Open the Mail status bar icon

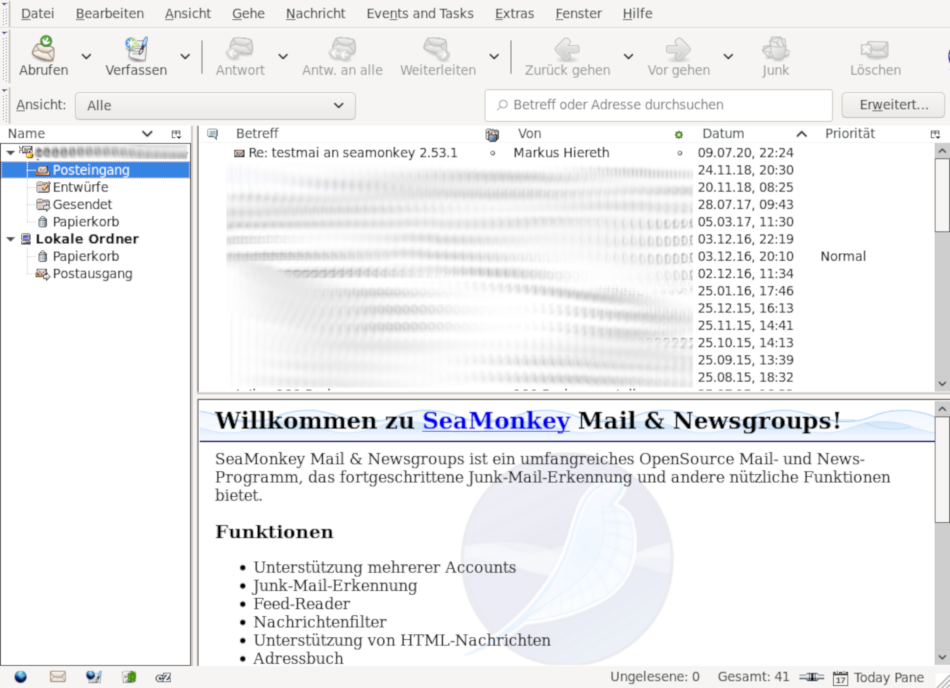tap(58, 676)
